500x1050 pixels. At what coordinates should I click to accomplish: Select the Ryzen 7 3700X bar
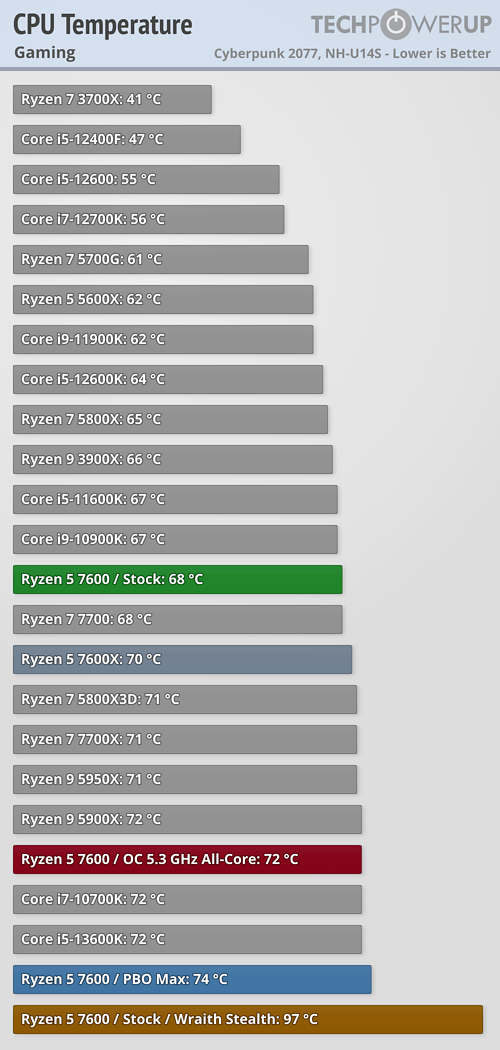tap(112, 99)
